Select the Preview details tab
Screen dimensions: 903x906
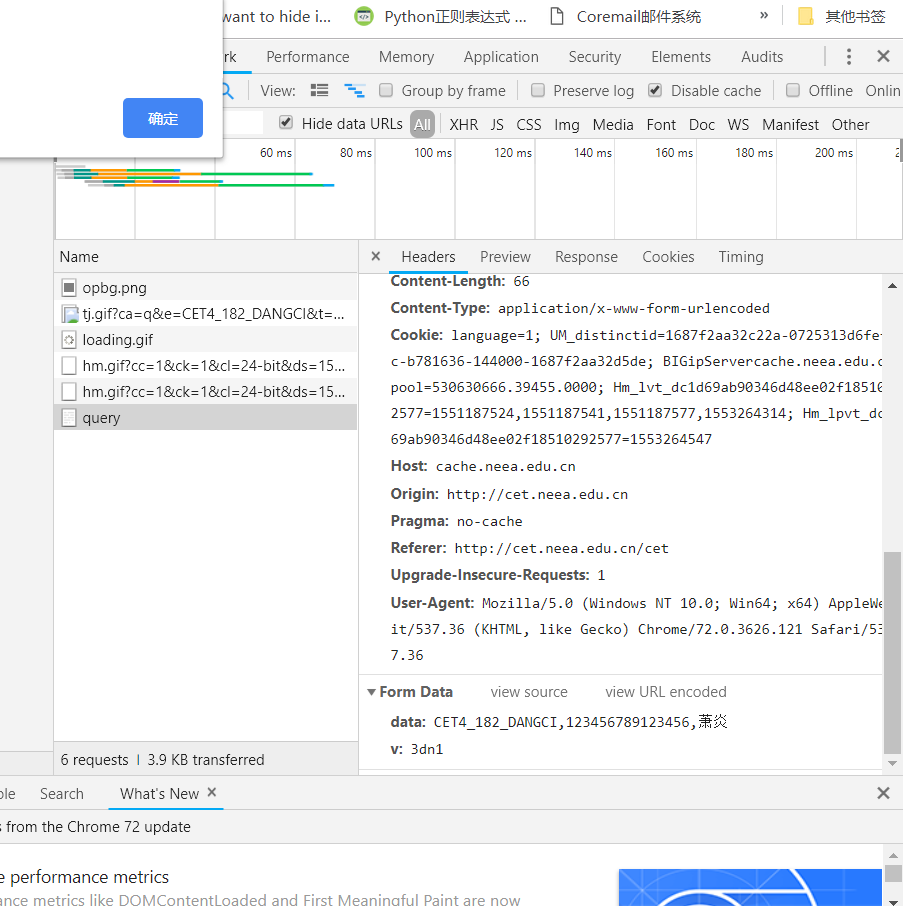click(505, 257)
